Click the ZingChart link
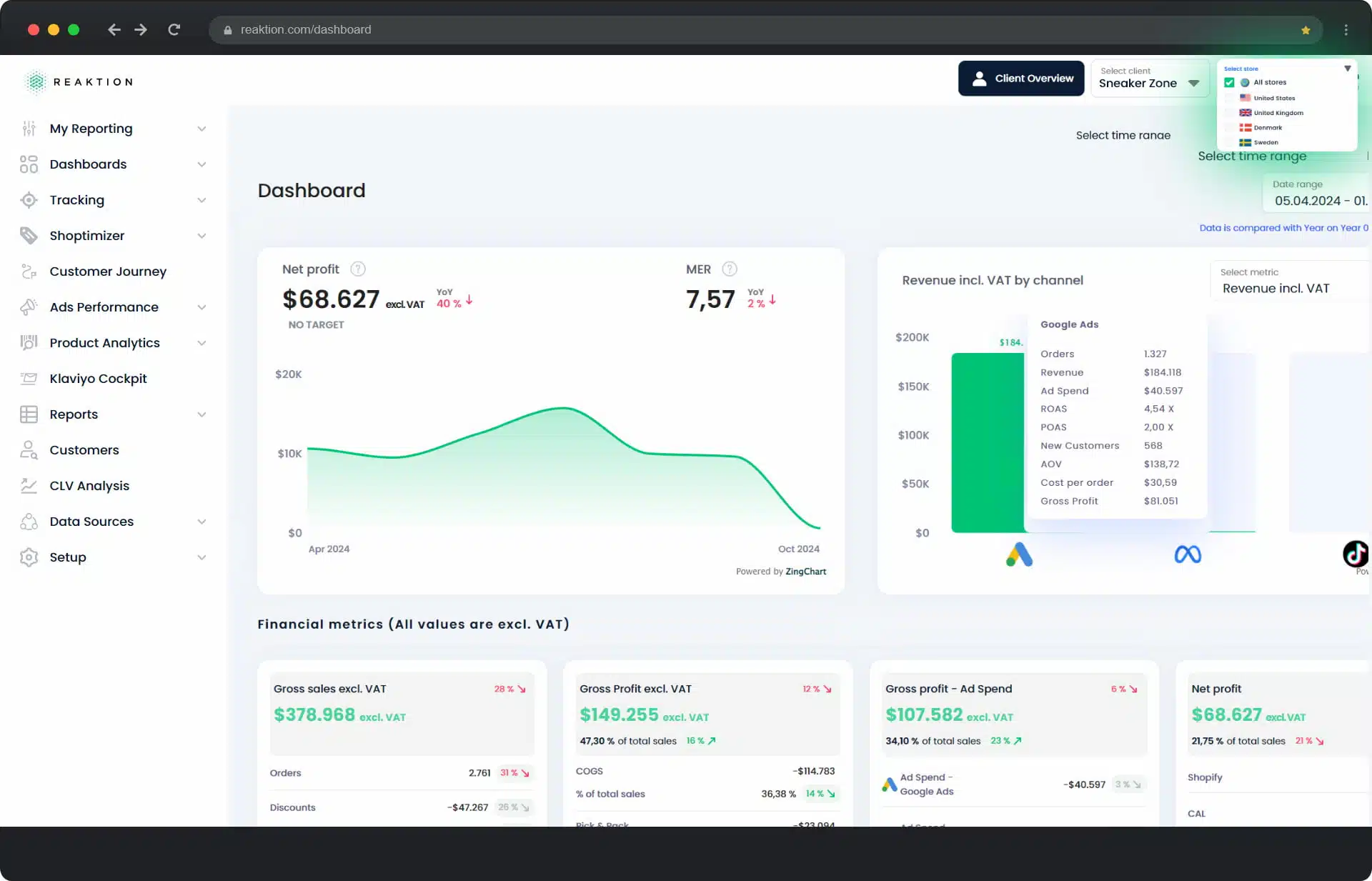Screen dimensions: 1372x881 coord(805,572)
